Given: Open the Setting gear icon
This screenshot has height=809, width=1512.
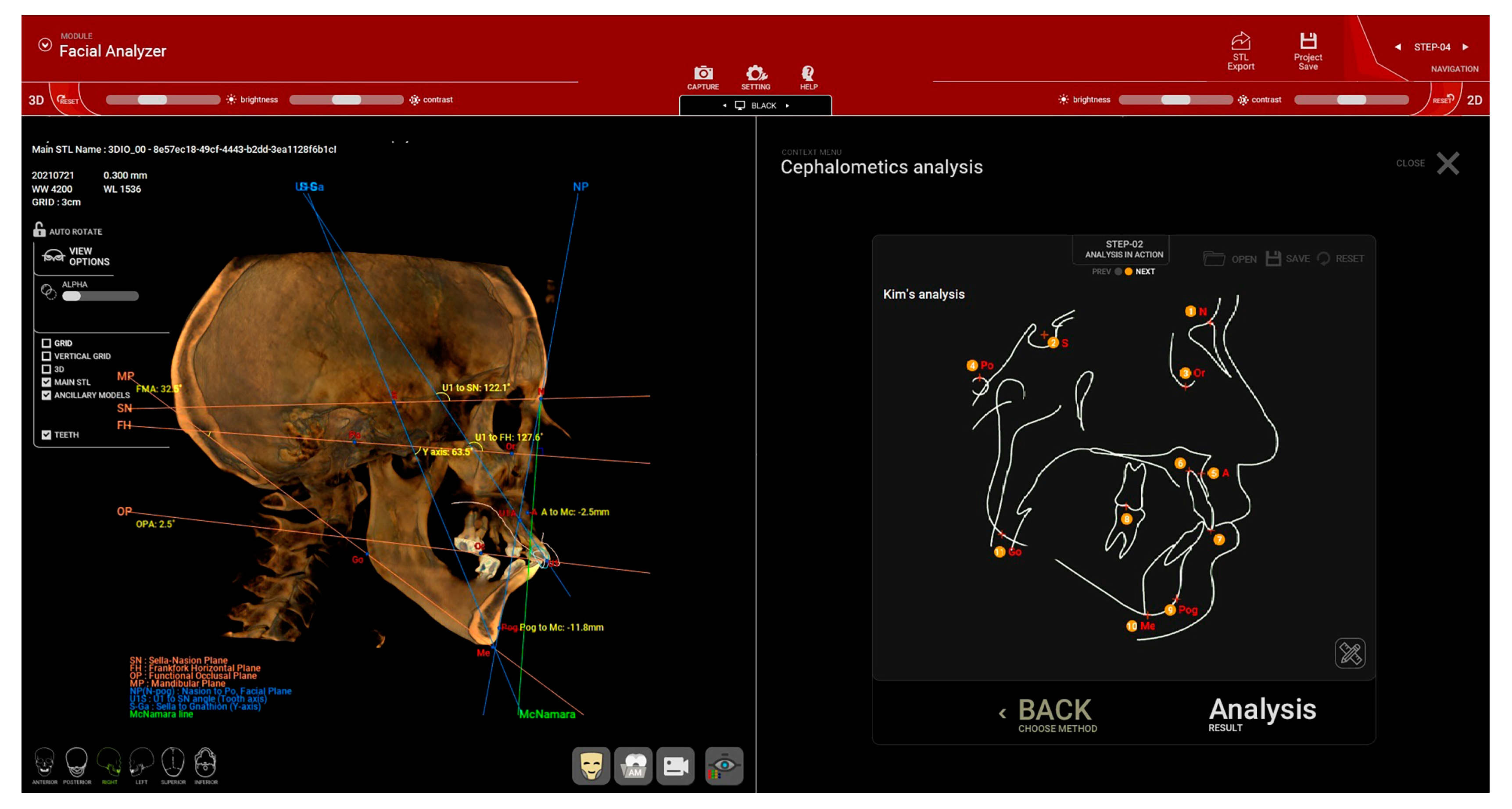Looking at the screenshot, I should click(756, 74).
